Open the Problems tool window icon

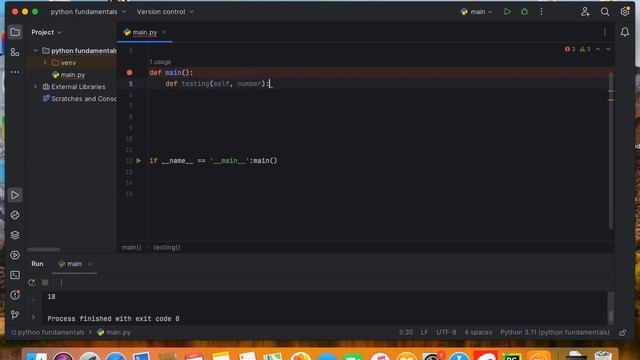point(15,295)
